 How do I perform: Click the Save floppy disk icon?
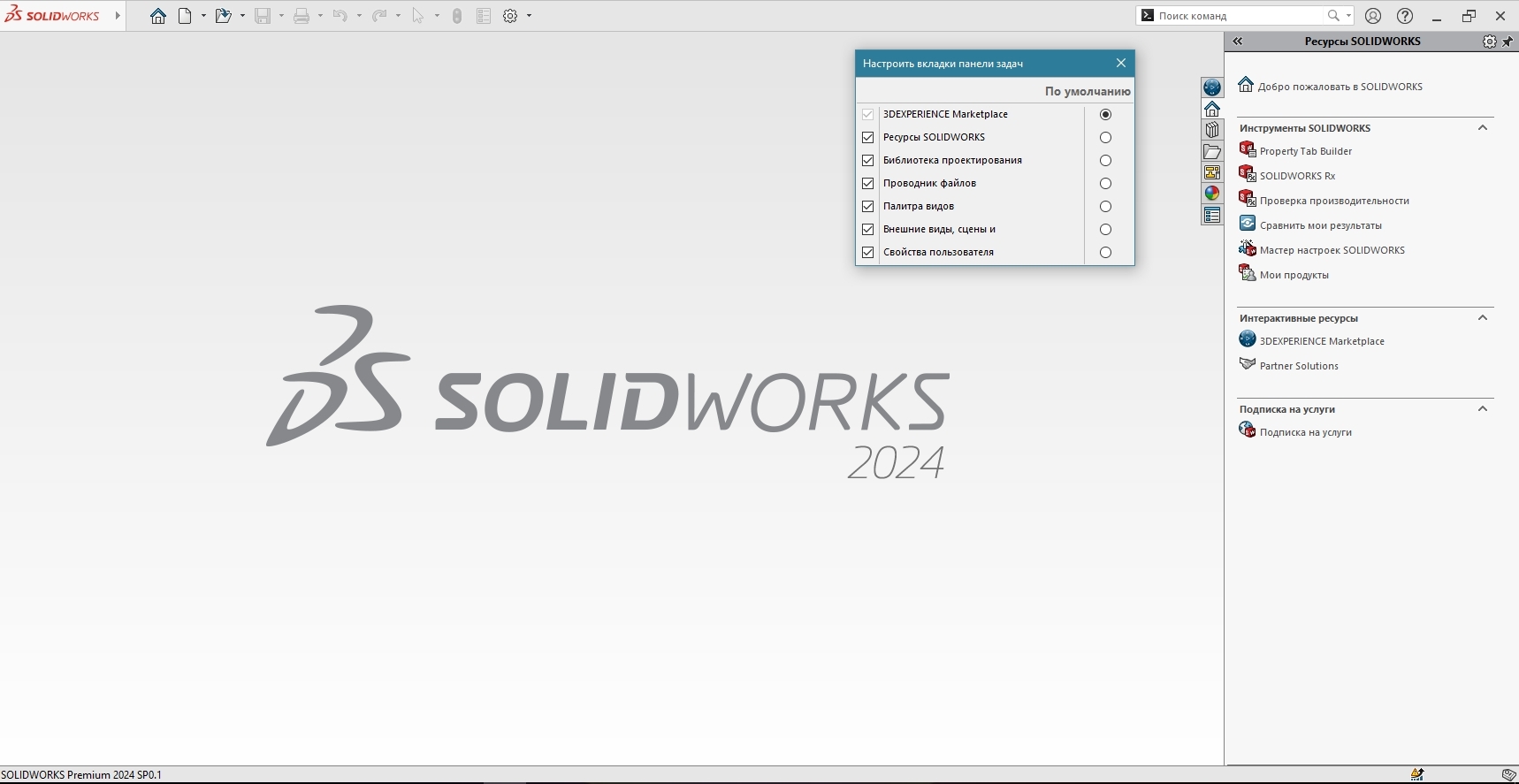[x=263, y=16]
